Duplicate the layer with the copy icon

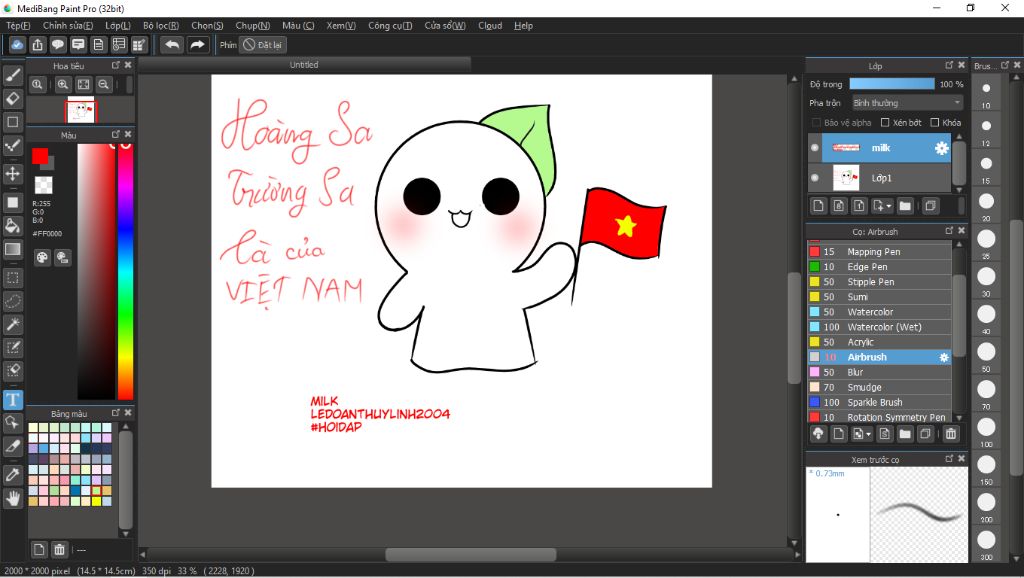[930, 206]
